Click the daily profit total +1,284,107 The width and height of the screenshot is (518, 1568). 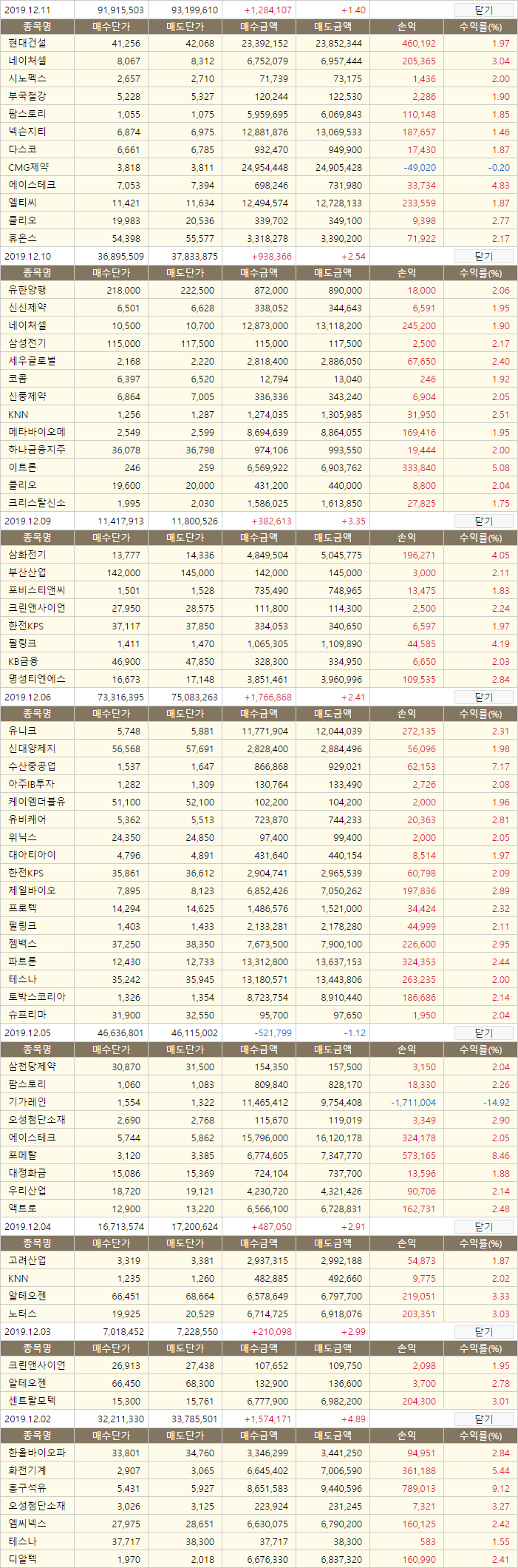coord(267,10)
